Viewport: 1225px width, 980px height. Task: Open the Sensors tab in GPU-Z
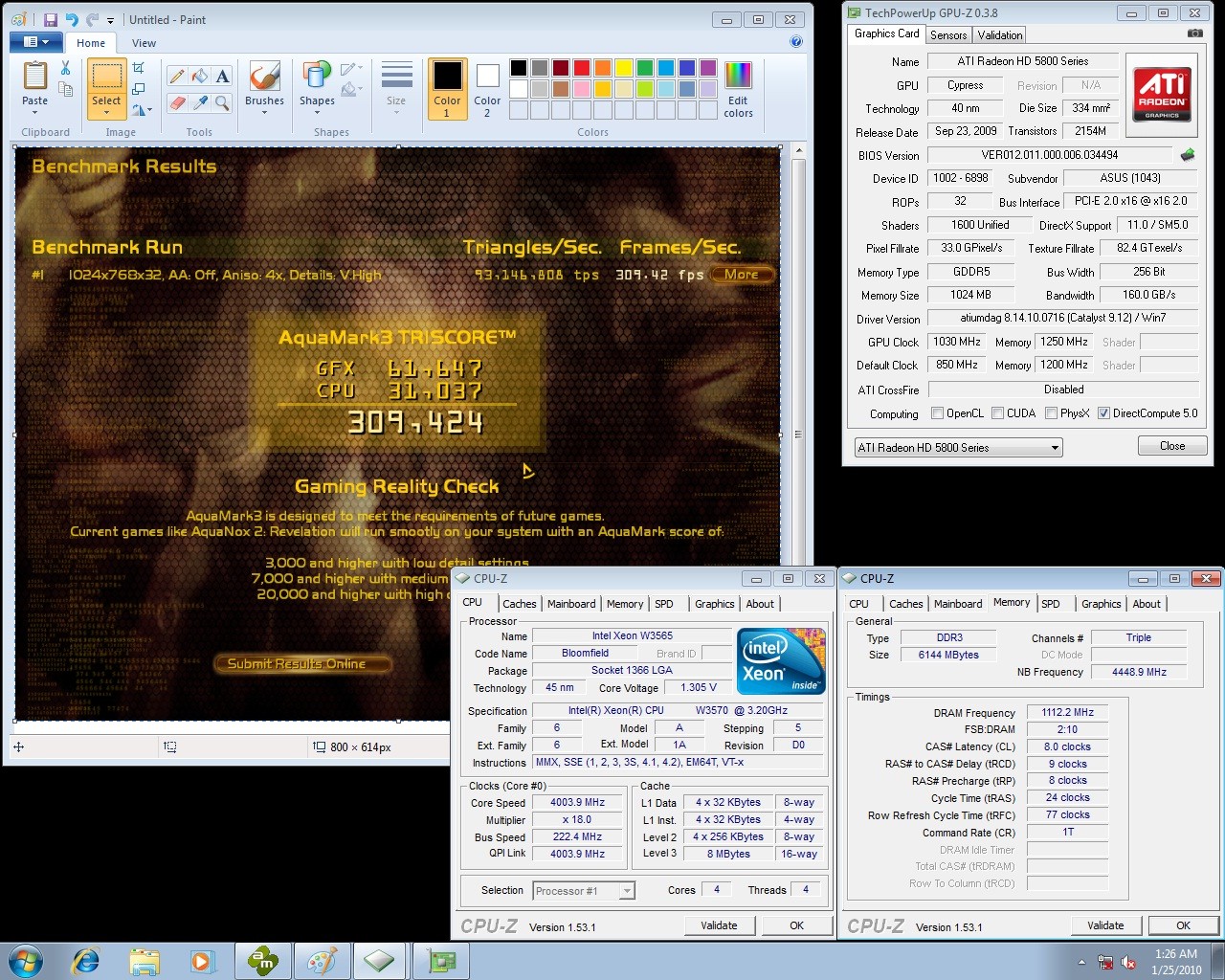(x=948, y=35)
